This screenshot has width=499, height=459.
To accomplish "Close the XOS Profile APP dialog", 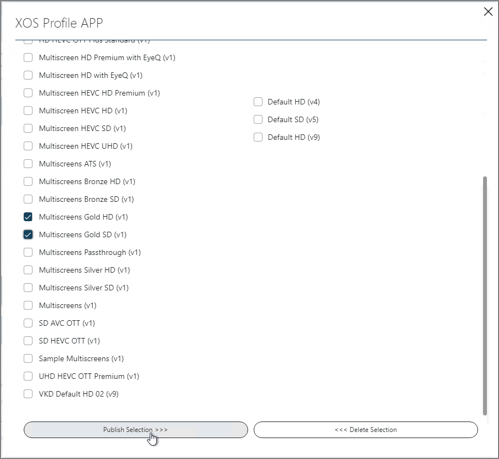I will click(488, 12).
